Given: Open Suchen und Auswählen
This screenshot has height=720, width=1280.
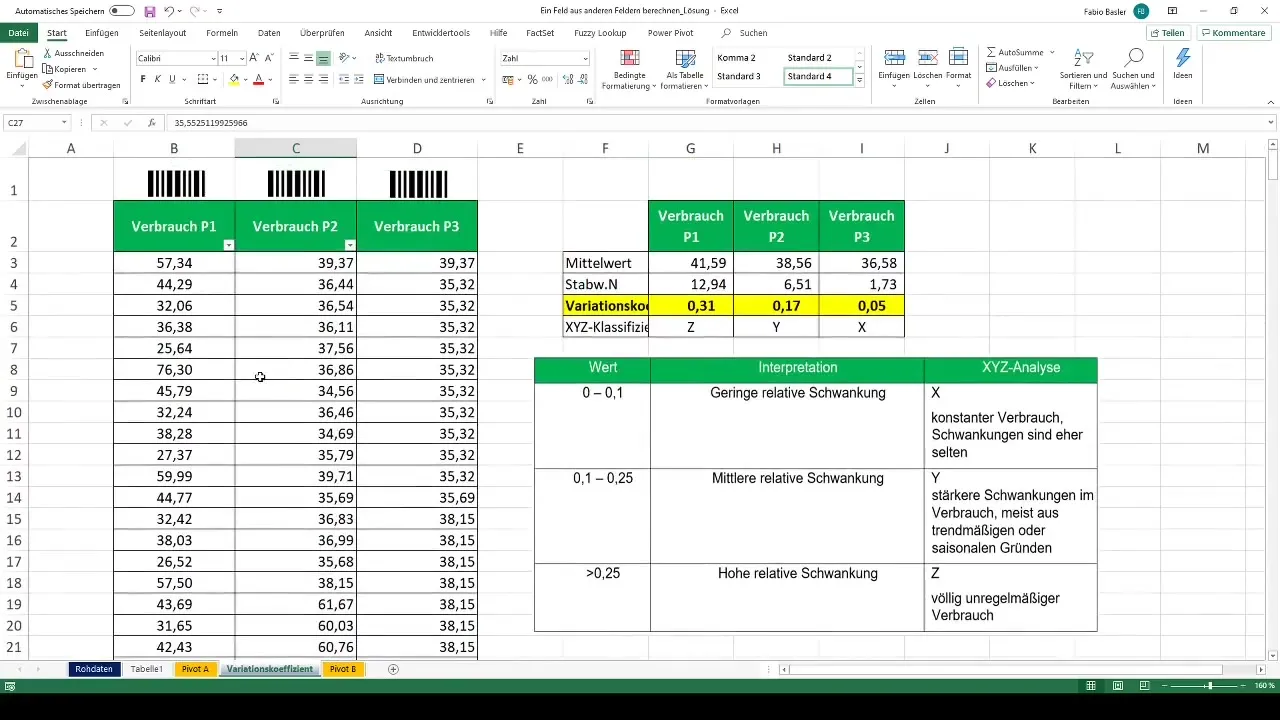Looking at the screenshot, I should (1133, 68).
